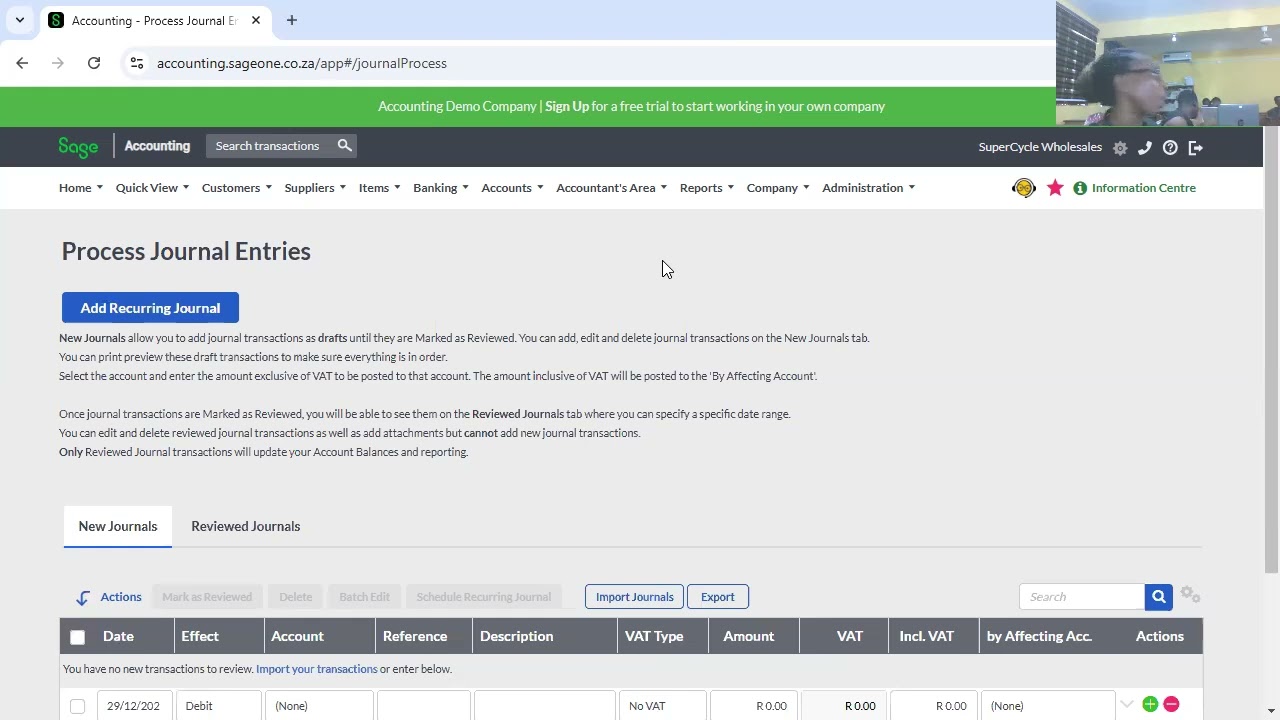This screenshot has width=1280, height=720.
Task: Check the select-all checkbox in table header
Action: (x=77, y=637)
